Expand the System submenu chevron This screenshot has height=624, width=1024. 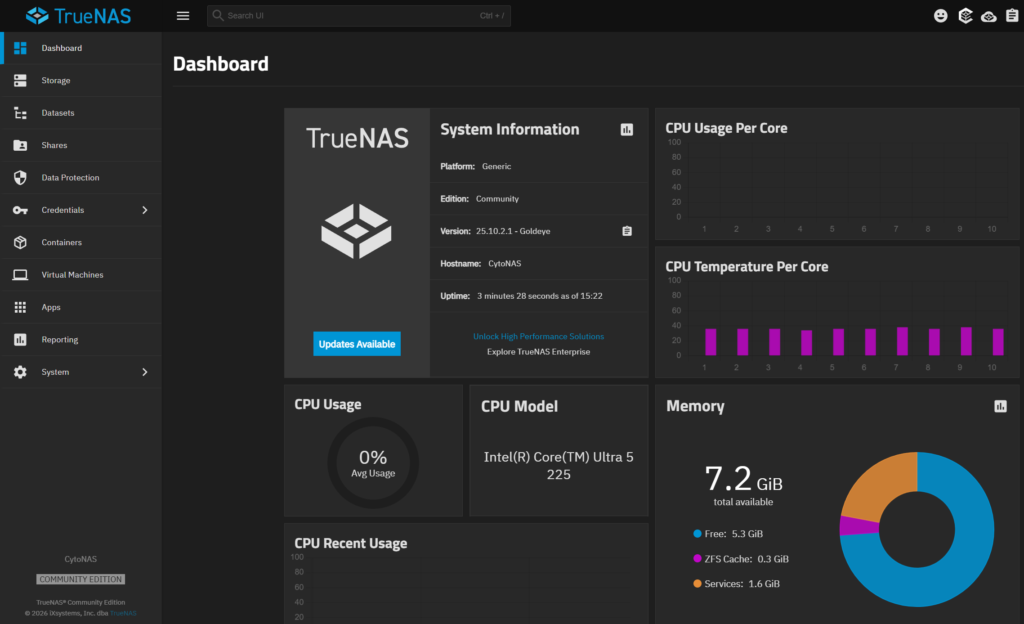145,372
